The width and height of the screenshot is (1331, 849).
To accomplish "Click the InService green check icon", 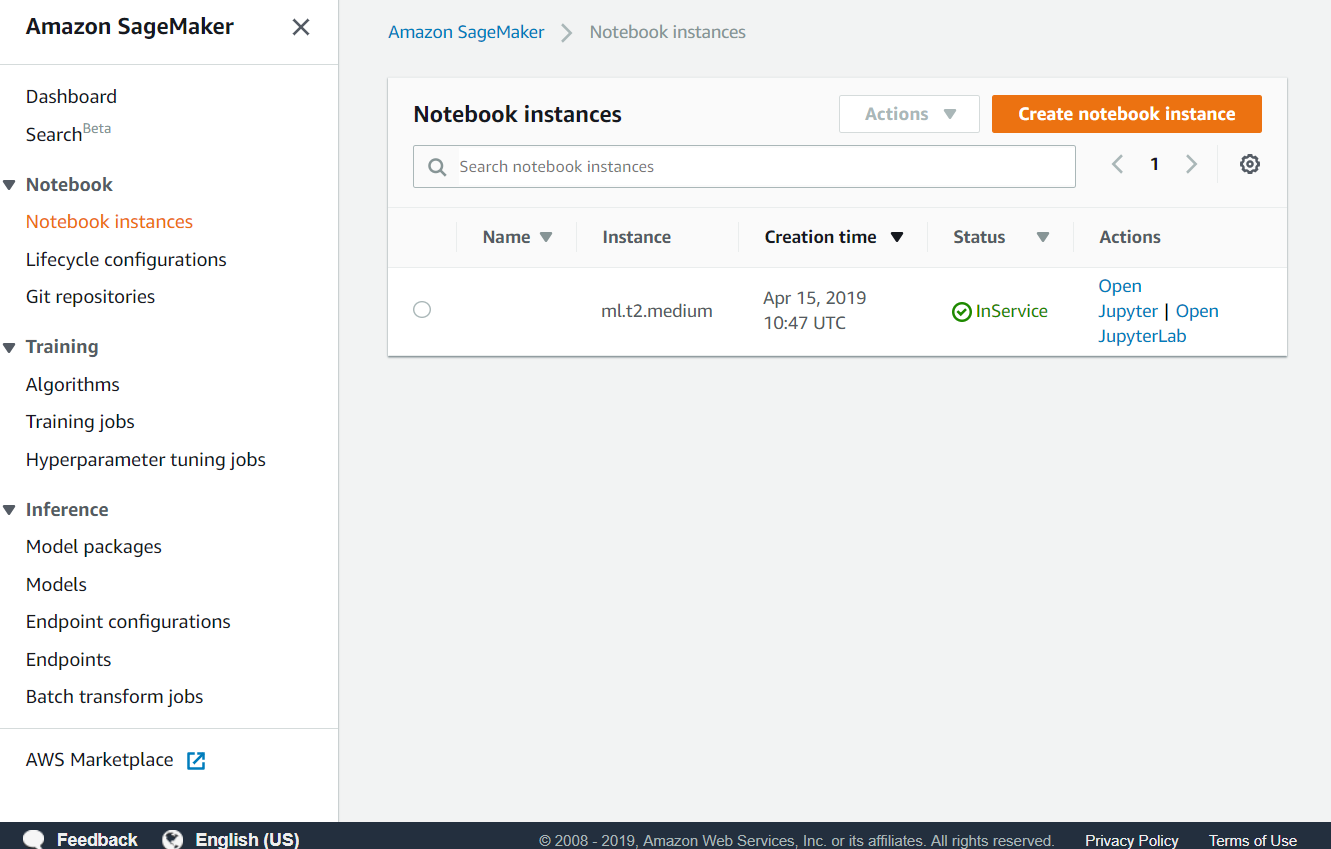I will pyautogui.click(x=961, y=312).
